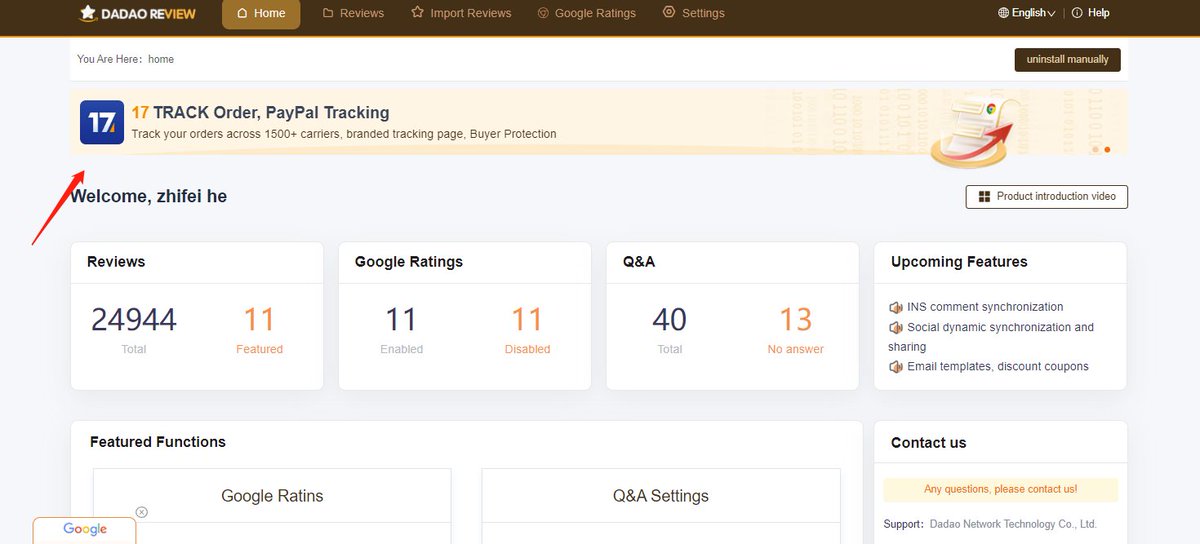Click the INS comment synchronization megaphone icon
The width and height of the screenshot is (1200, 544).
coord(896,307)
